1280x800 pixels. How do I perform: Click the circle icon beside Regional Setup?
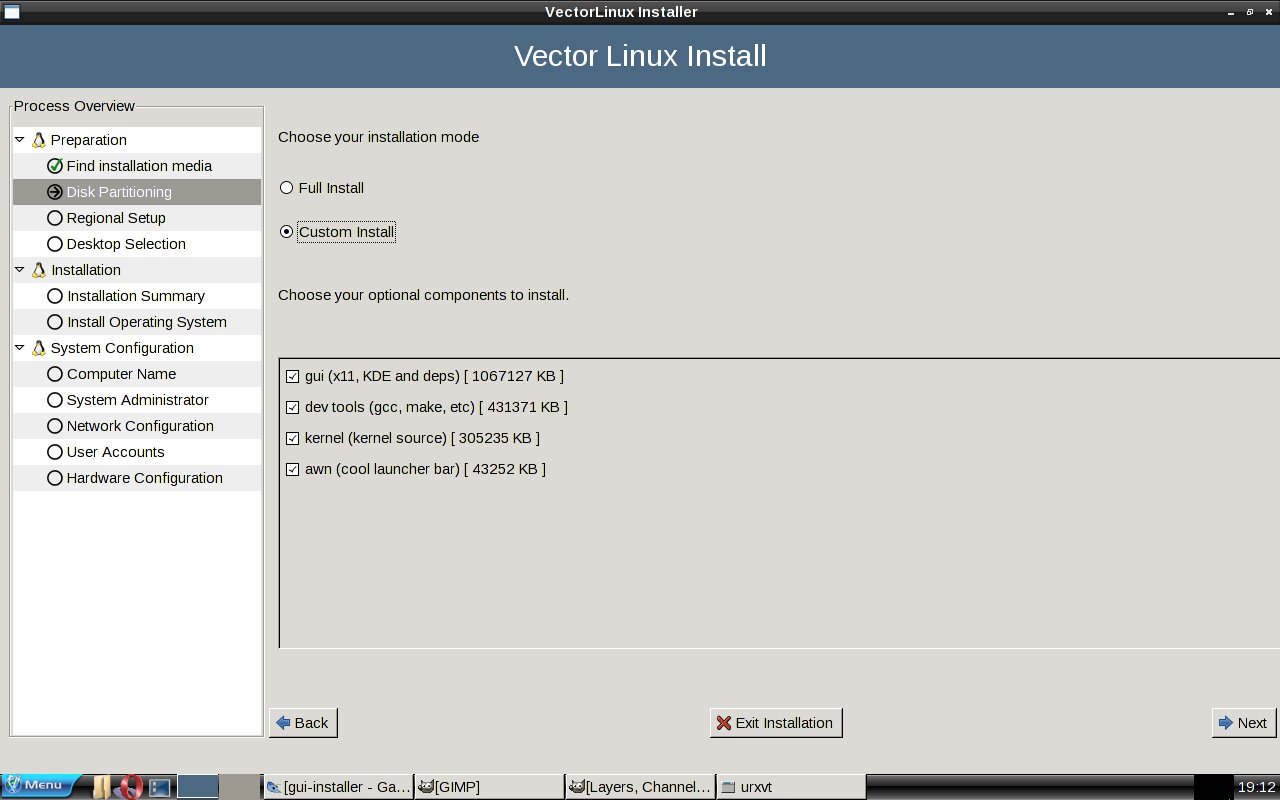coord(55,218)
